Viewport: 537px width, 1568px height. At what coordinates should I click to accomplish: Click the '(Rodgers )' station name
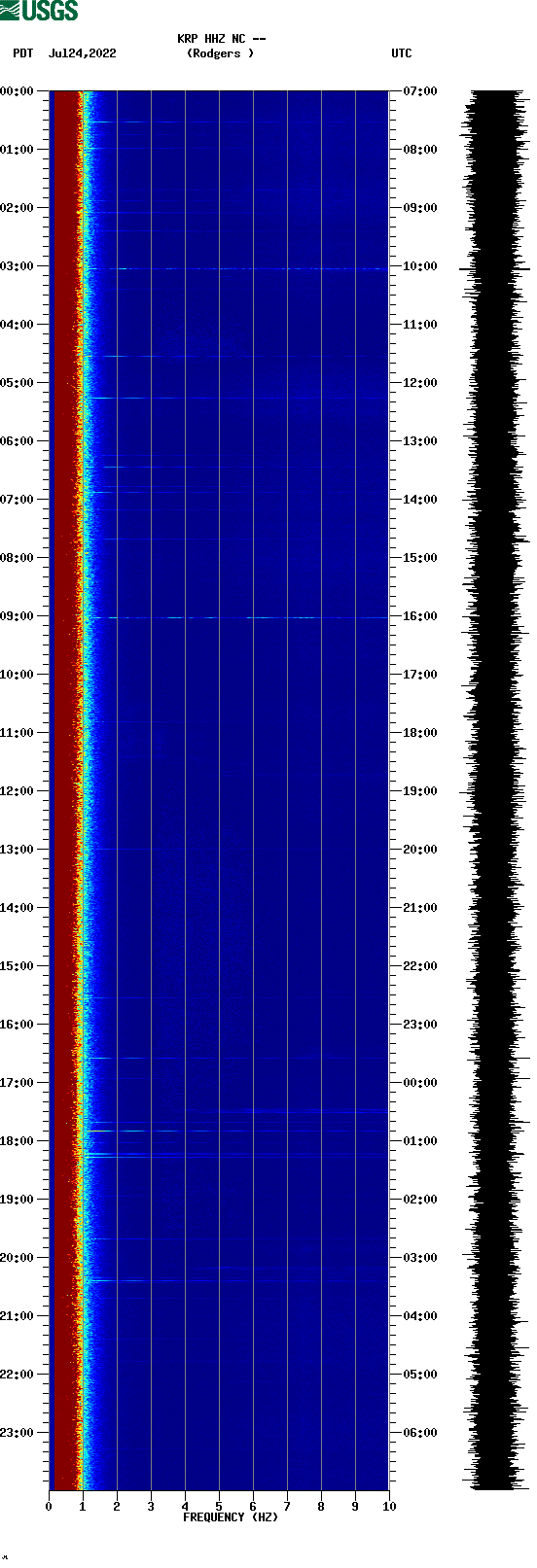coord(221,53)
